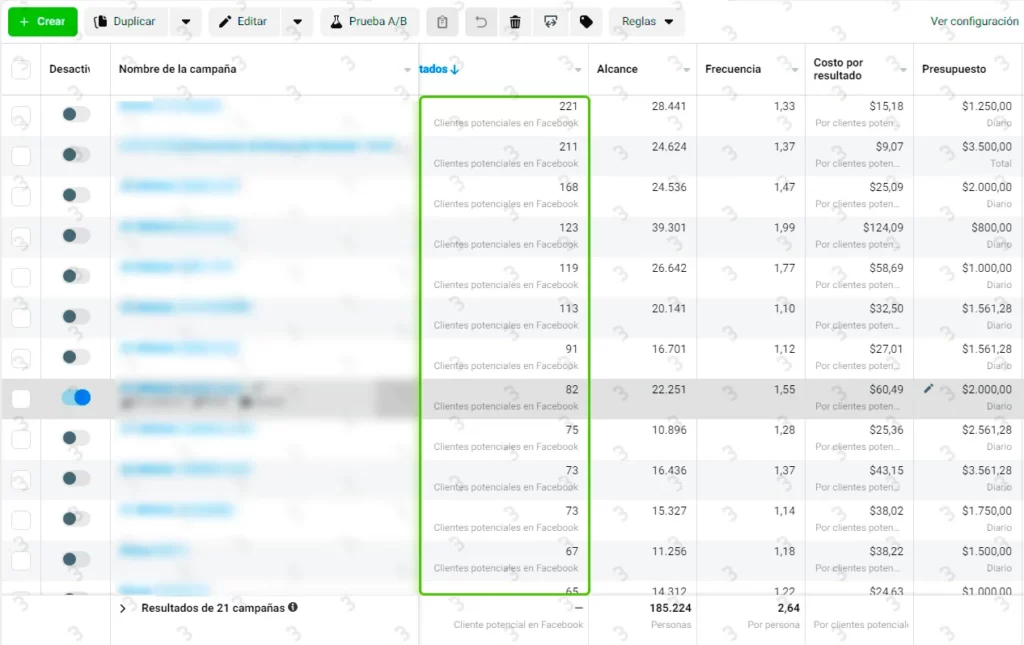Click the green Crear button
This screenshot has width=1024, height=645.
(x=42, y=21)
